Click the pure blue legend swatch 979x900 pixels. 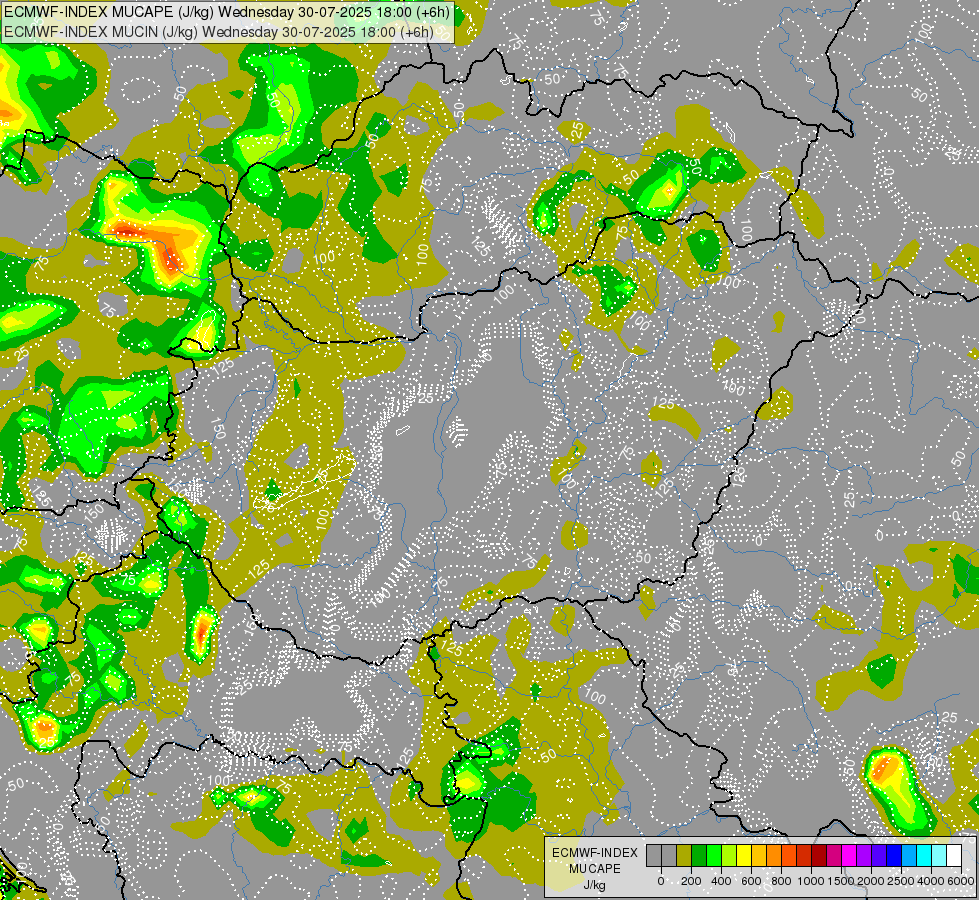pos(895,855)
